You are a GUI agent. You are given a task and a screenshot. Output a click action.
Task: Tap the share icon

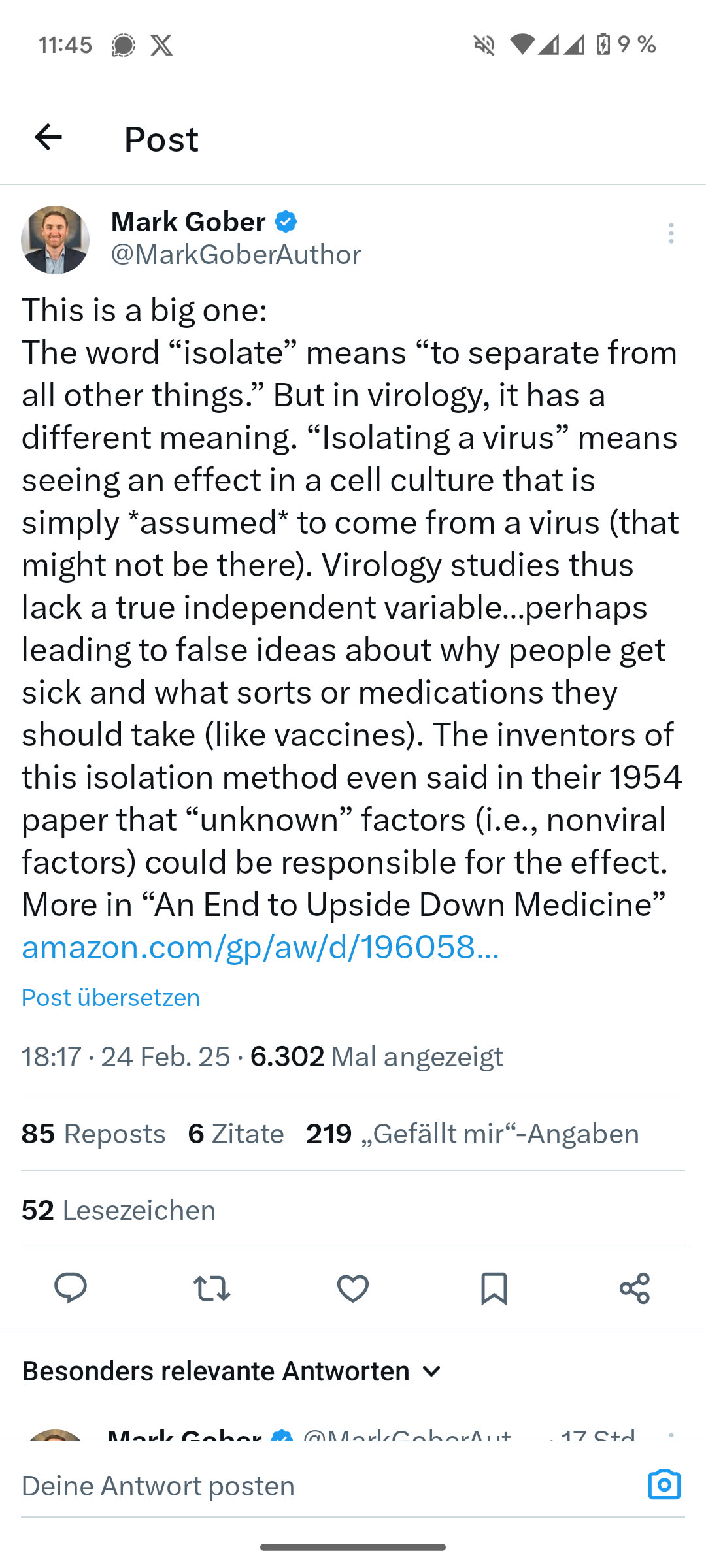pos(635,1288)
